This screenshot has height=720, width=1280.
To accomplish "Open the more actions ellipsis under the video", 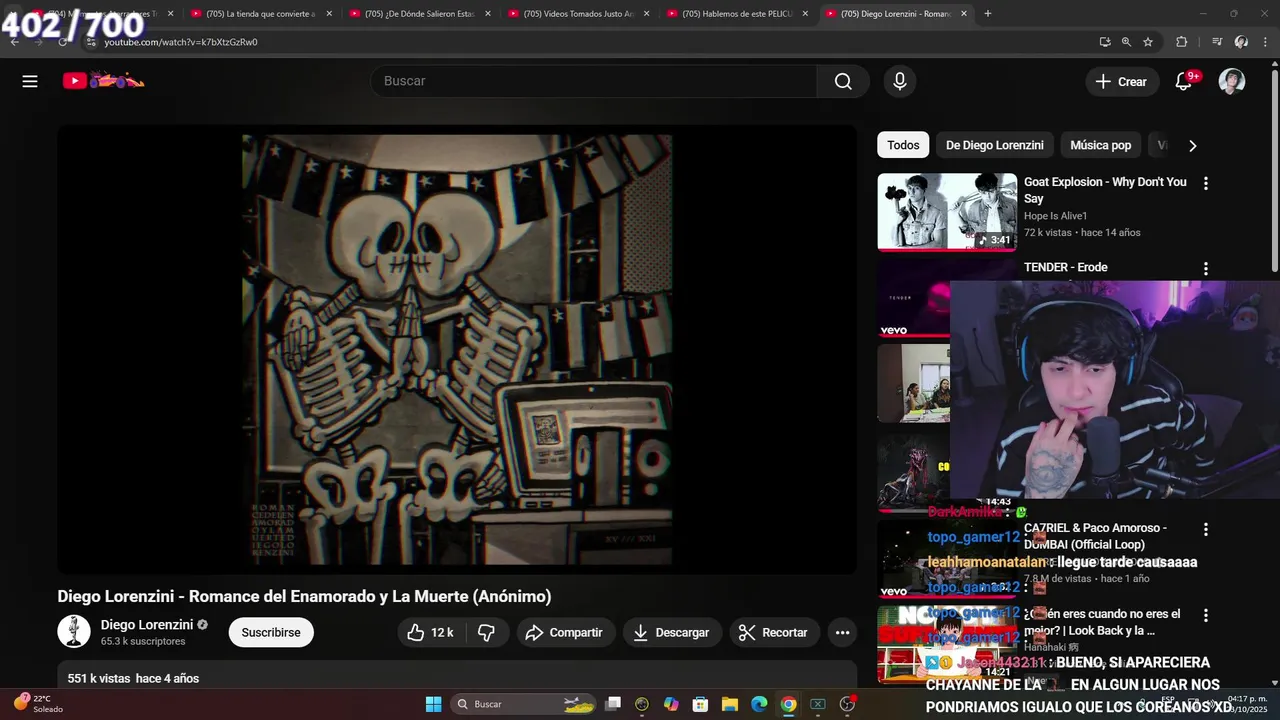I will point(842,632).
